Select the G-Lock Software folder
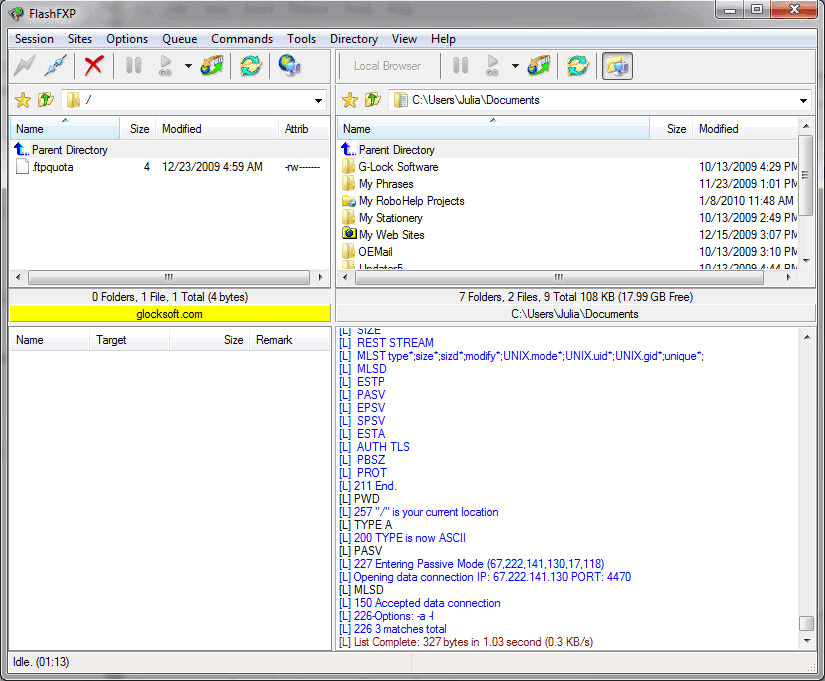 coord(398,167)
